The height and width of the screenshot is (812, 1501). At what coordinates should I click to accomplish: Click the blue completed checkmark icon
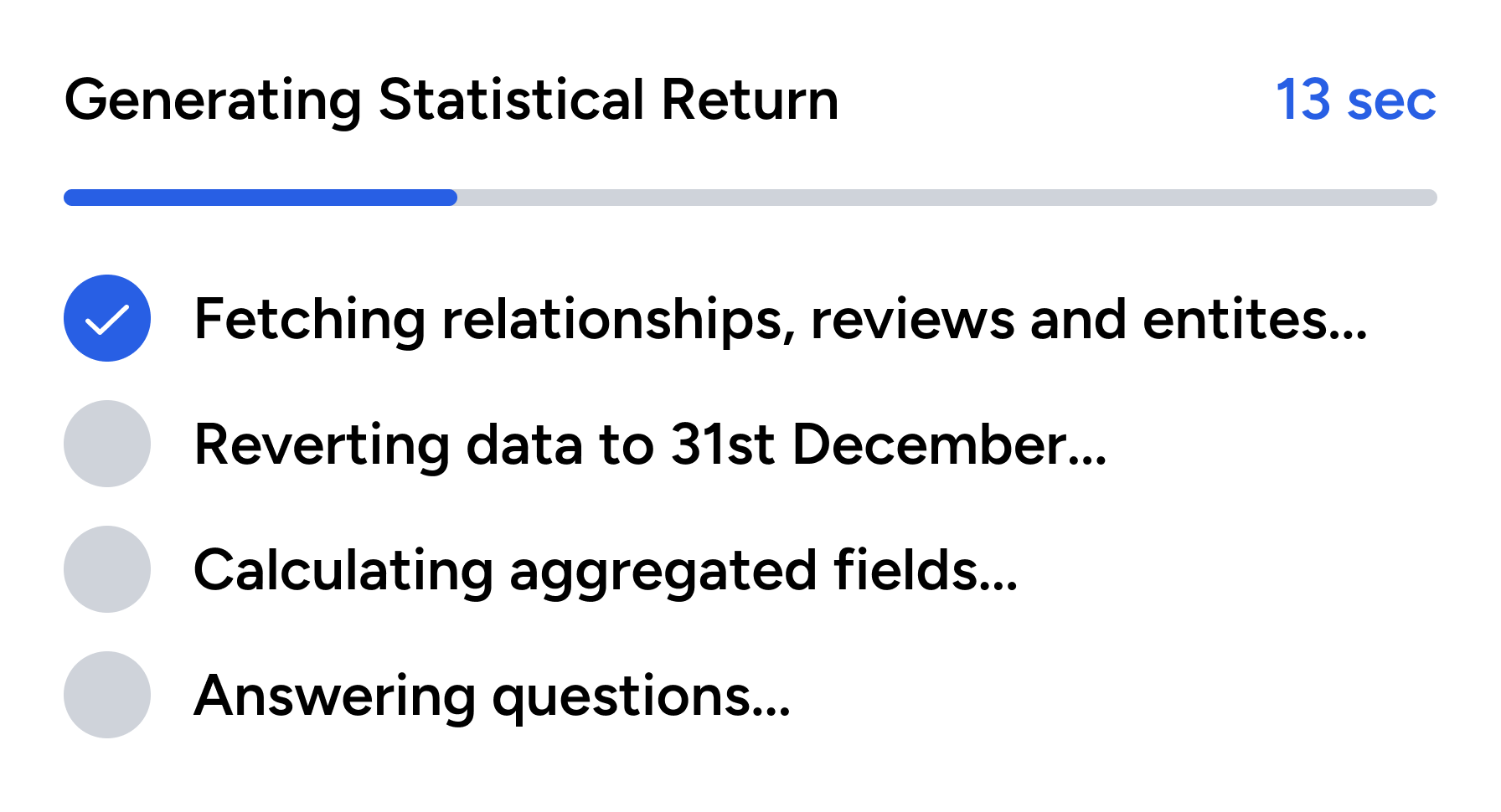[107, 318]
